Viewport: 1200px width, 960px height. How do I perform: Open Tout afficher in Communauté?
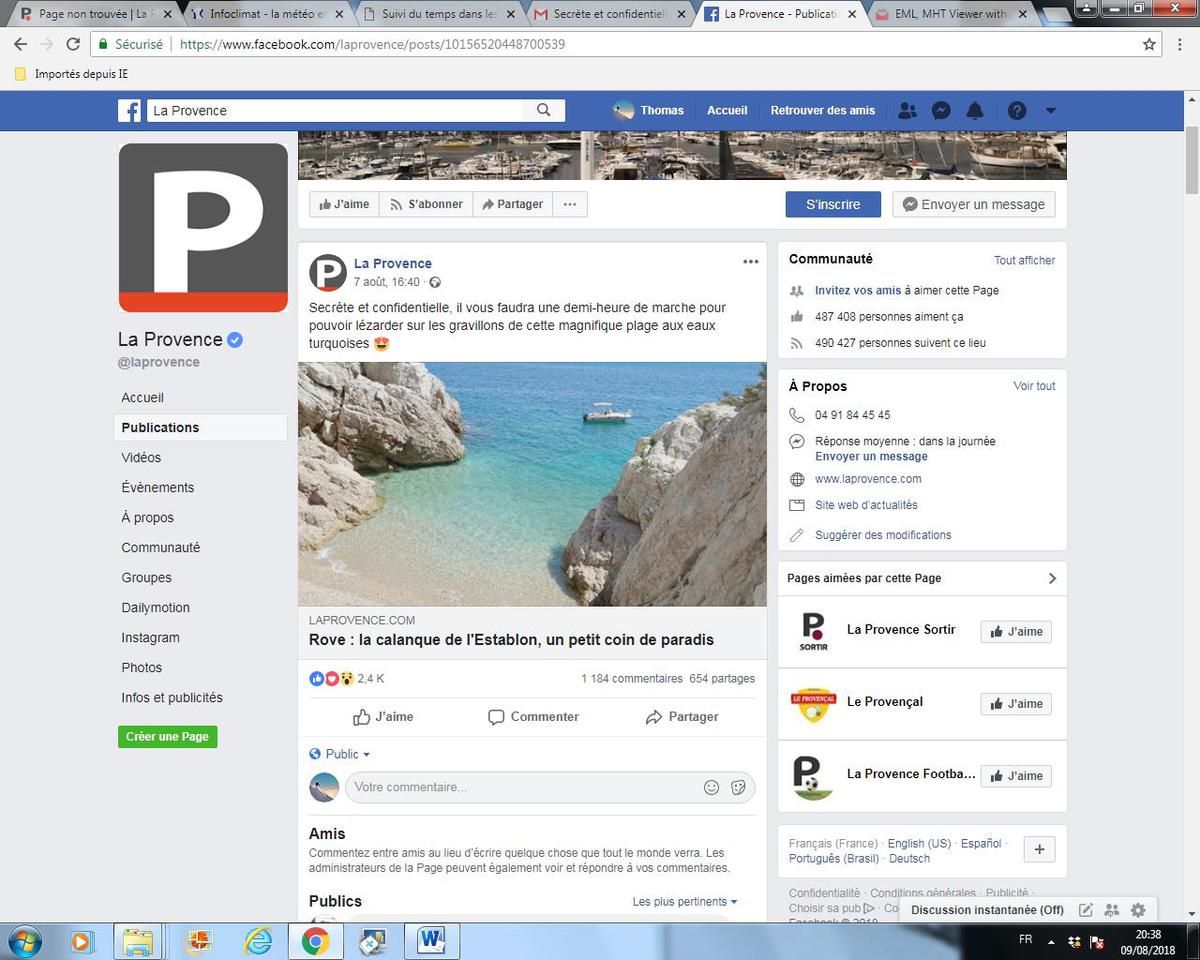(1024, 260)
